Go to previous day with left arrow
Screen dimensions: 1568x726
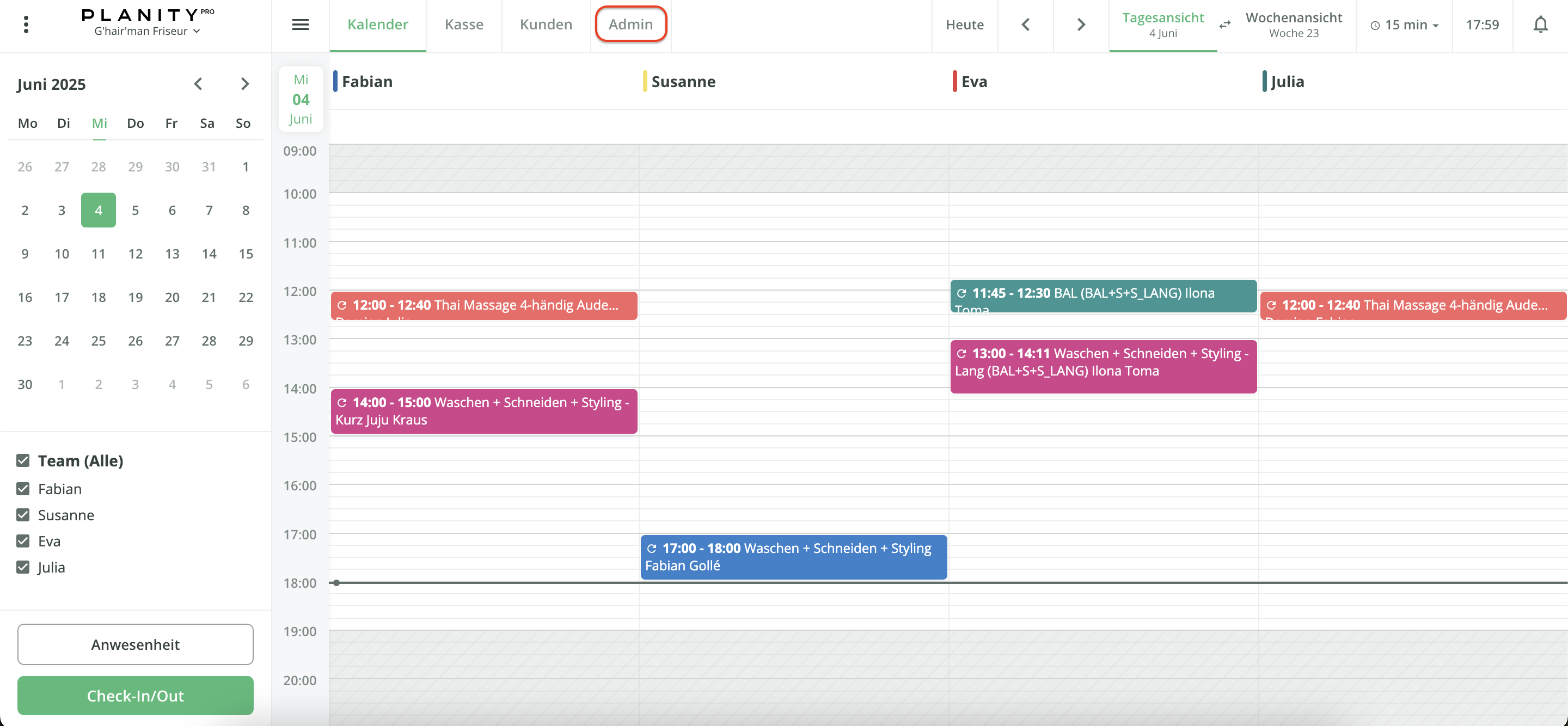tap(1025, 24)
